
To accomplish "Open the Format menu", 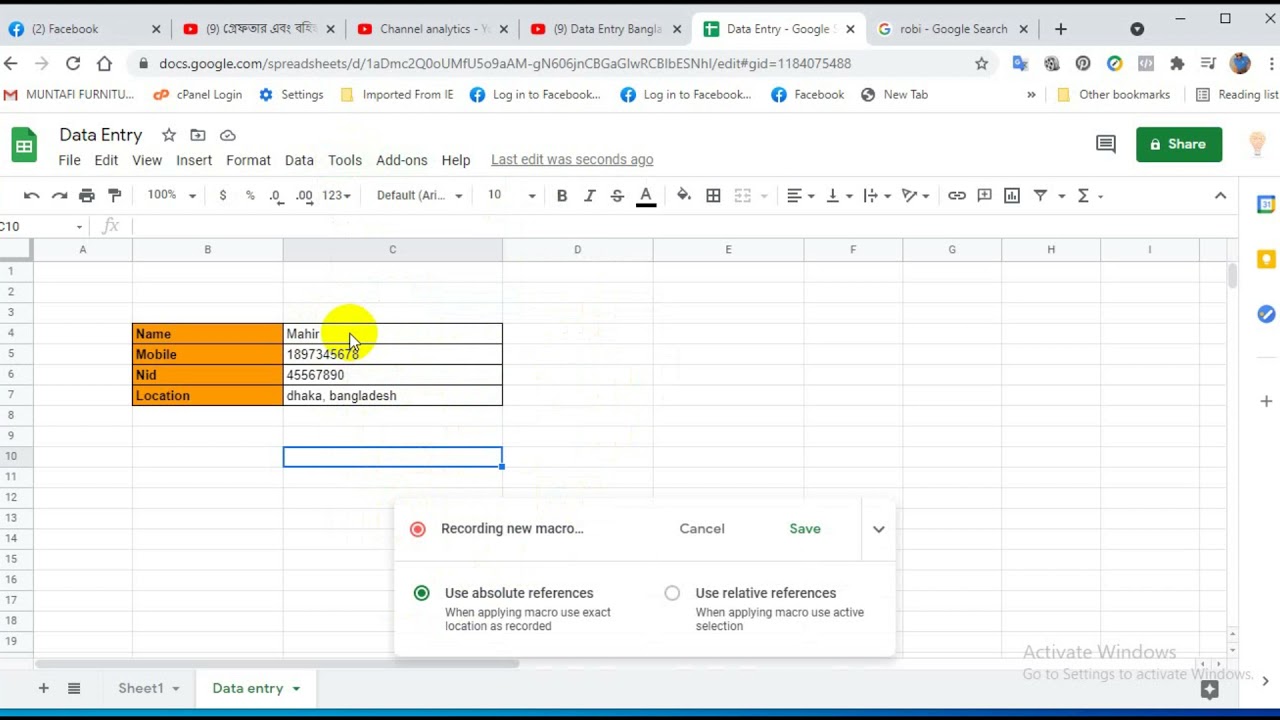I will pyautogui.click(x=248, y=160).
